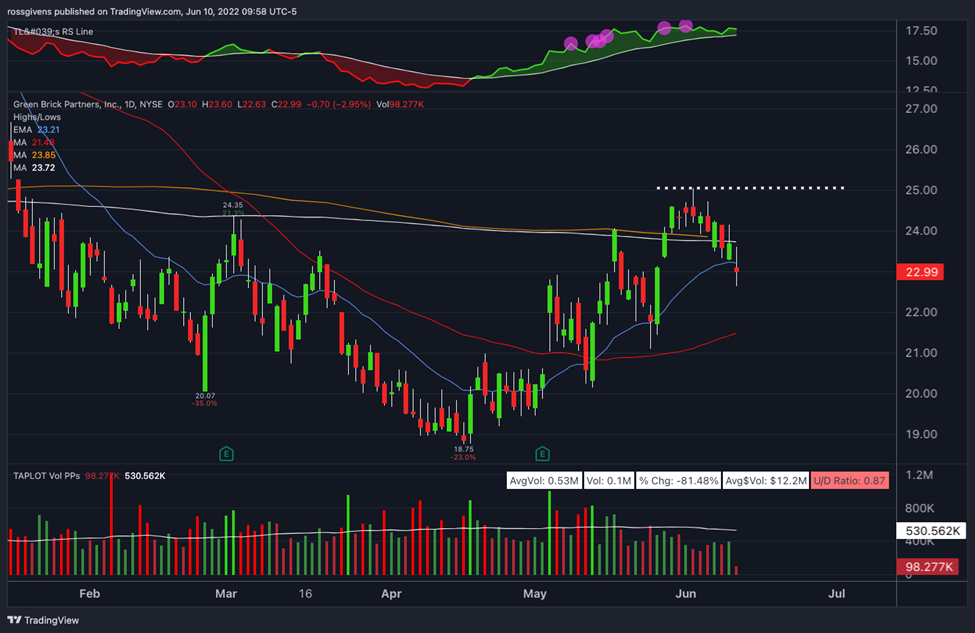Click 15.00 on the RS Line scale
The image size is (975, 633).
click(x=922, y=60)
